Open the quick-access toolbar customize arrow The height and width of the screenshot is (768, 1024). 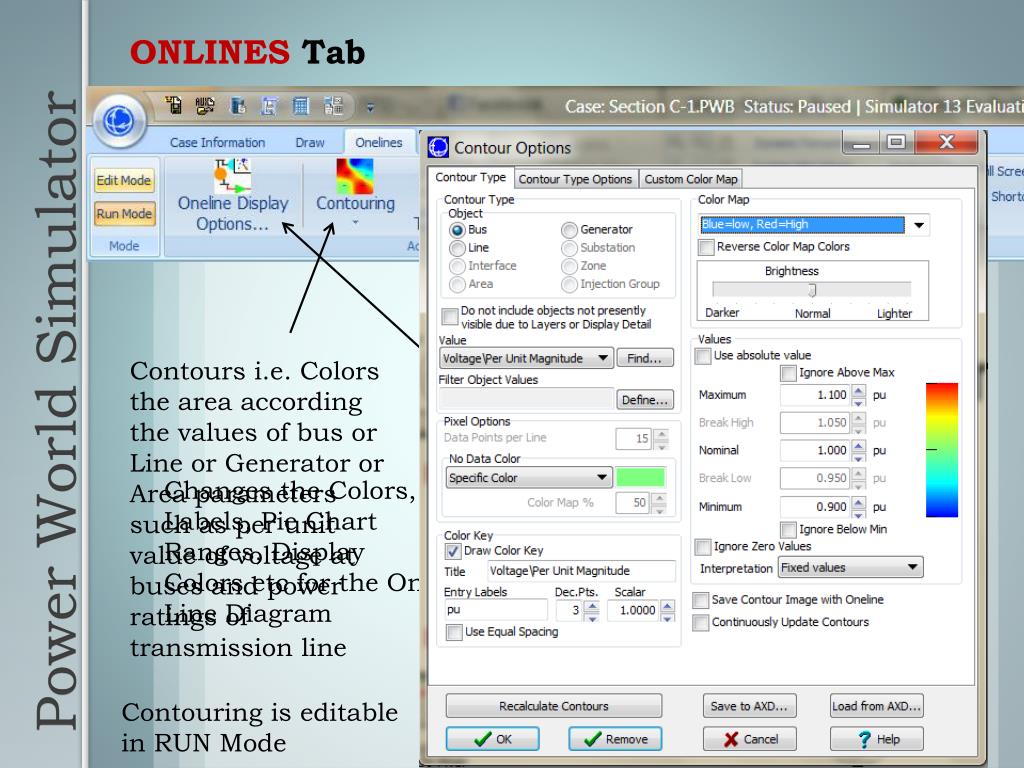(370, 108)
